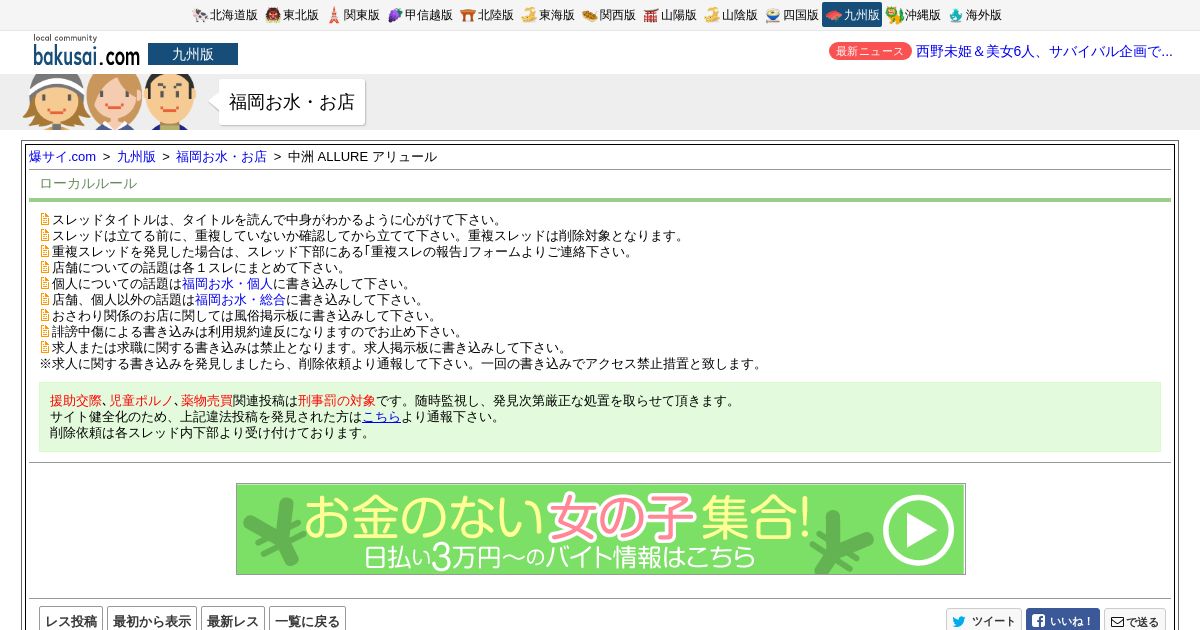Click the で送る mail button
This screenshot has height=630, width=1200.
point(1135,620)
